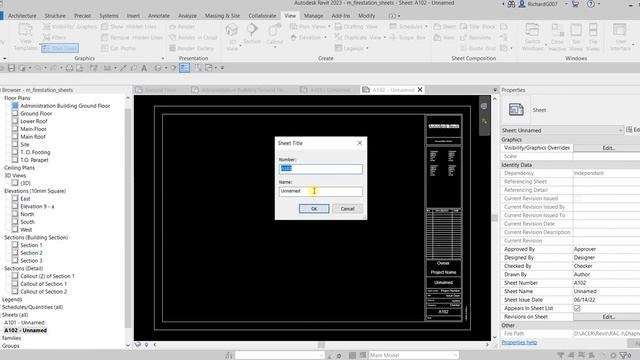This screenshot has height=360, width=640.
Task: Click the 3D View house icon
Action: tap(232, 31)
